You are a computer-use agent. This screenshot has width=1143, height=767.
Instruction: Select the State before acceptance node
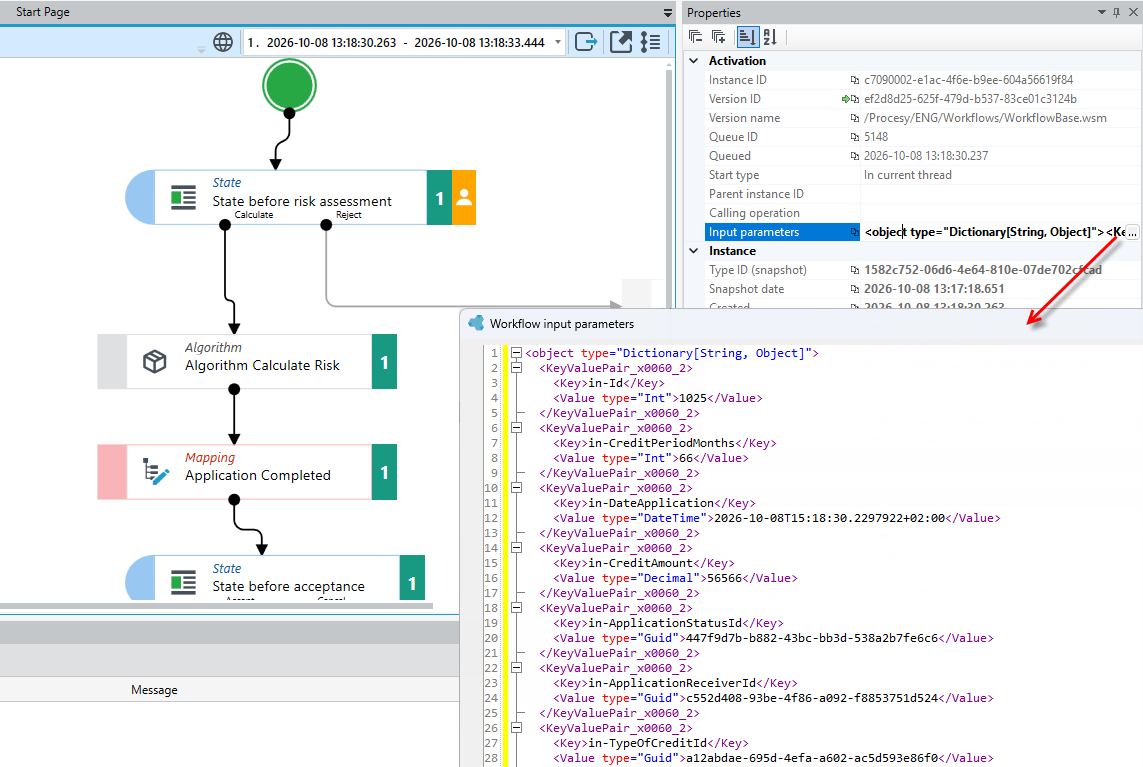coord(275,578)
